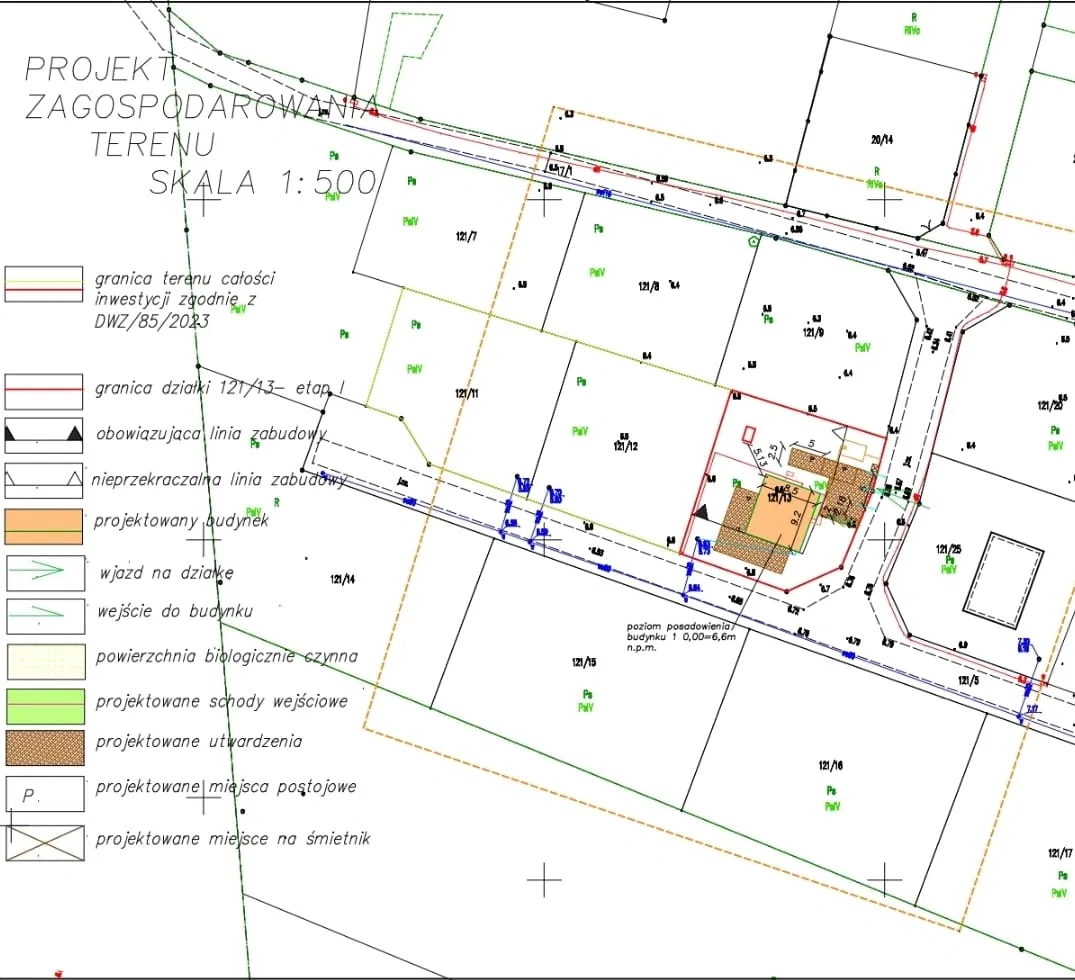Click the SKALA 1:500 title text
The height and width of the screenshot is (980, 1075).
click(263, 182)
